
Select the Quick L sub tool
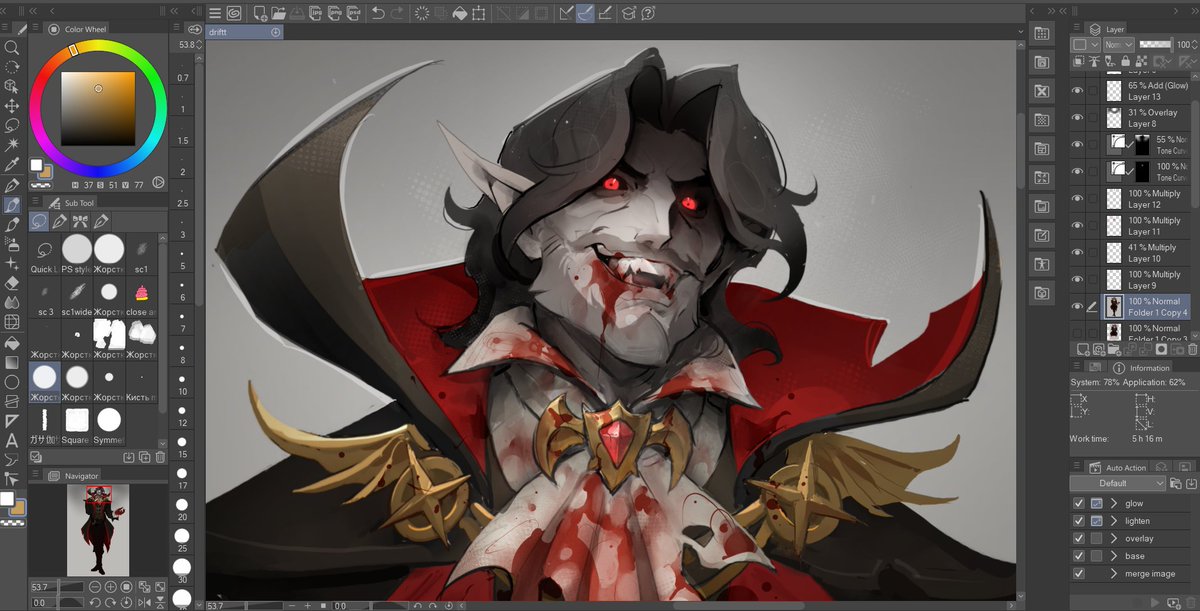43,252
